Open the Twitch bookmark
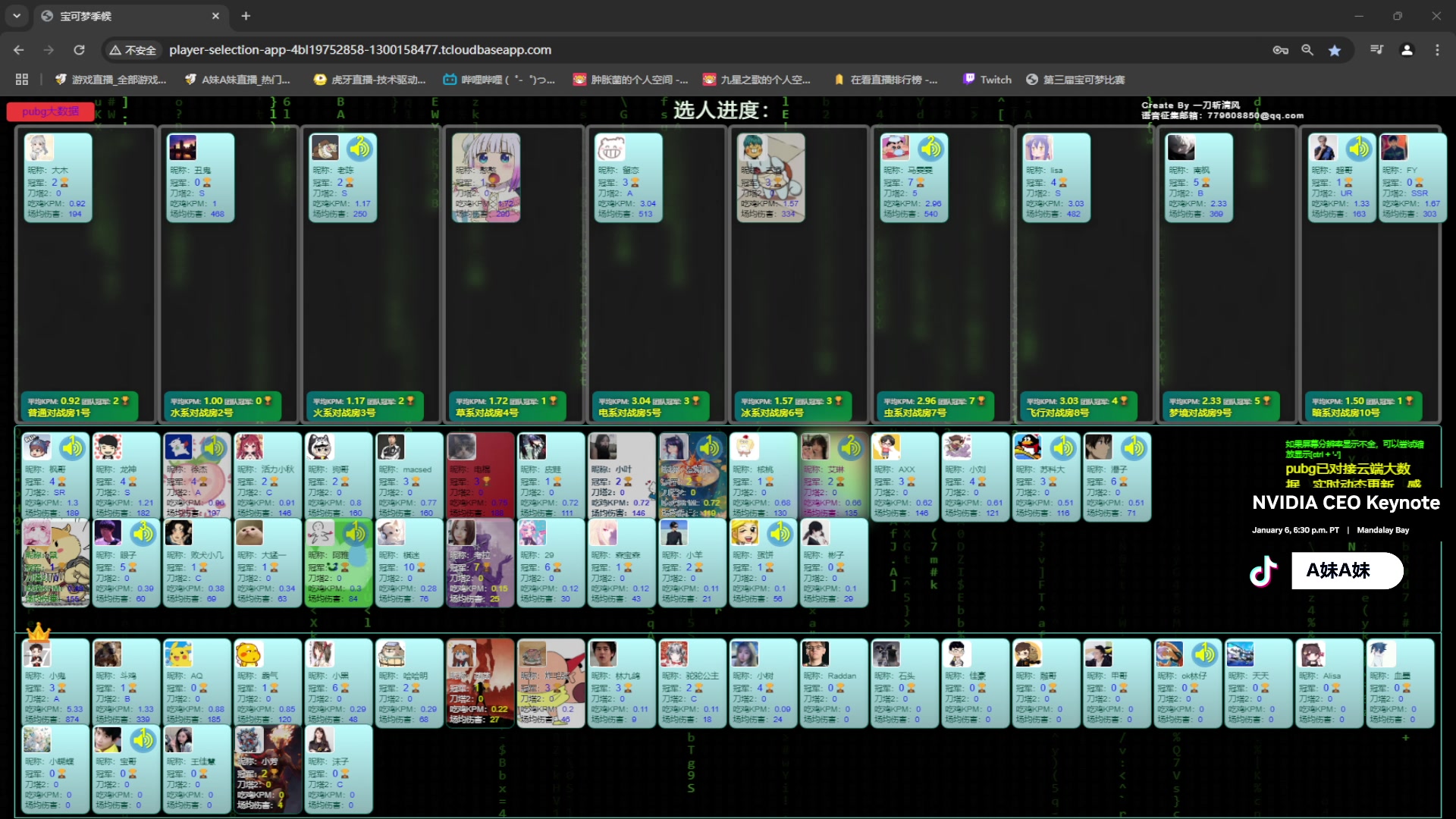Screen dimensions: 1456x819 987,80
